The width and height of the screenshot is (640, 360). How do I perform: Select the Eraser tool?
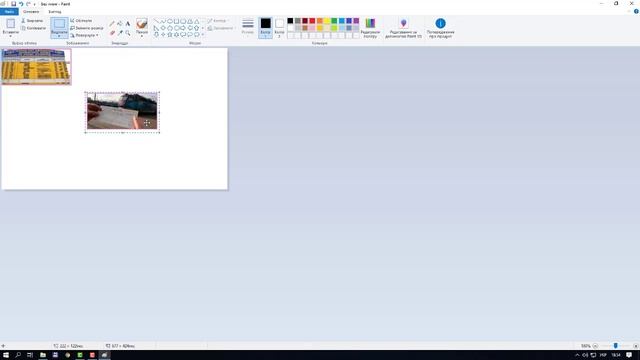(112, 33)
